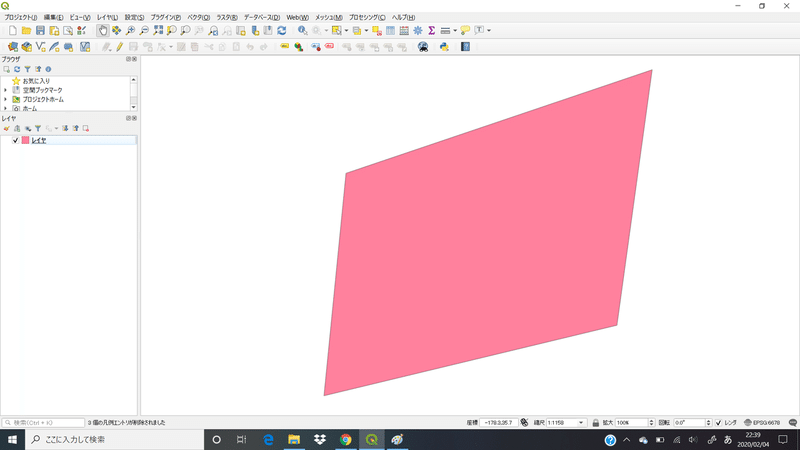Open File Explorer from the taskbar
This screenshot has width=800, height=450.
pyautogui.click(x=294, y=440)
